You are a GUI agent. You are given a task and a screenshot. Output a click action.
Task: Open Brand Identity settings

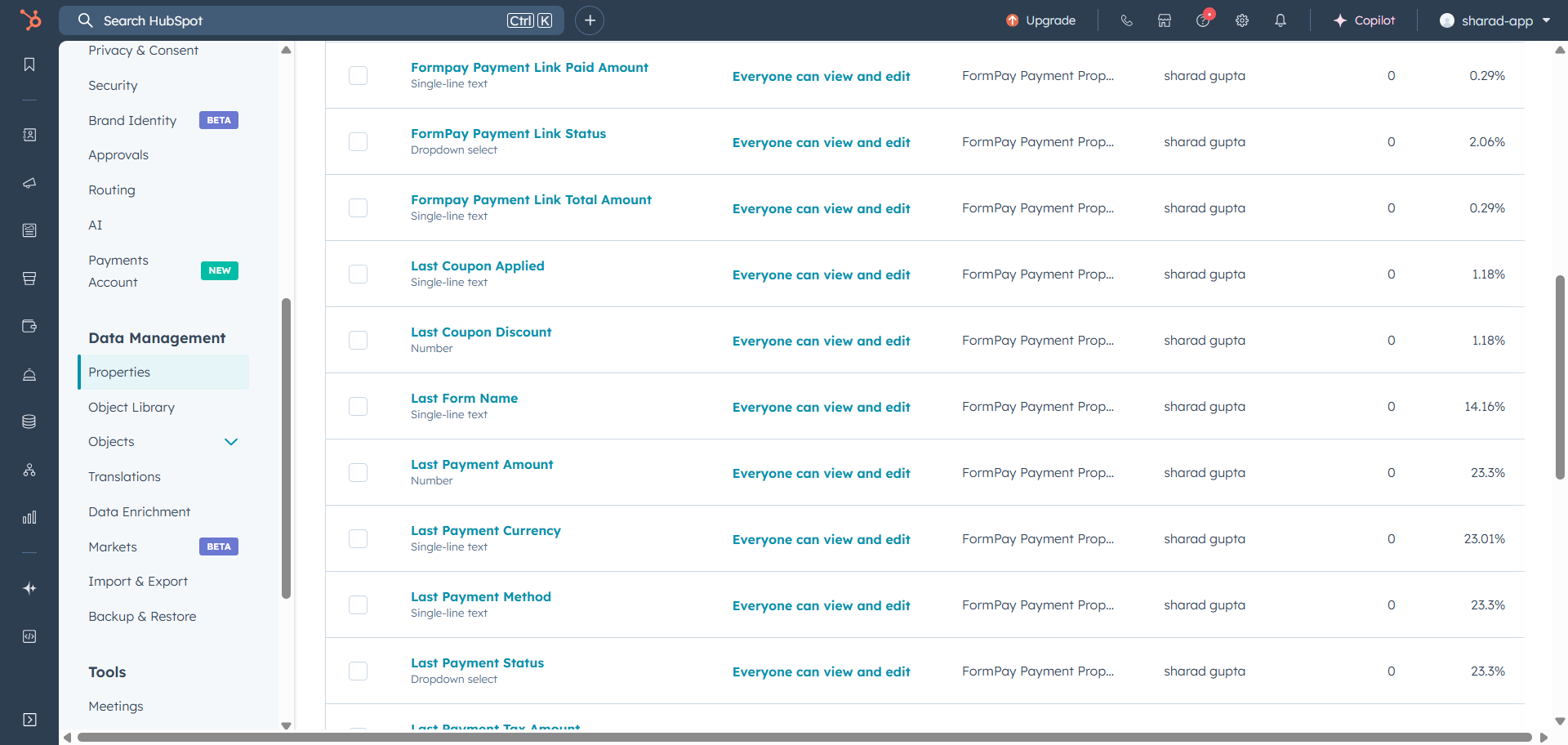coord(132,121)
